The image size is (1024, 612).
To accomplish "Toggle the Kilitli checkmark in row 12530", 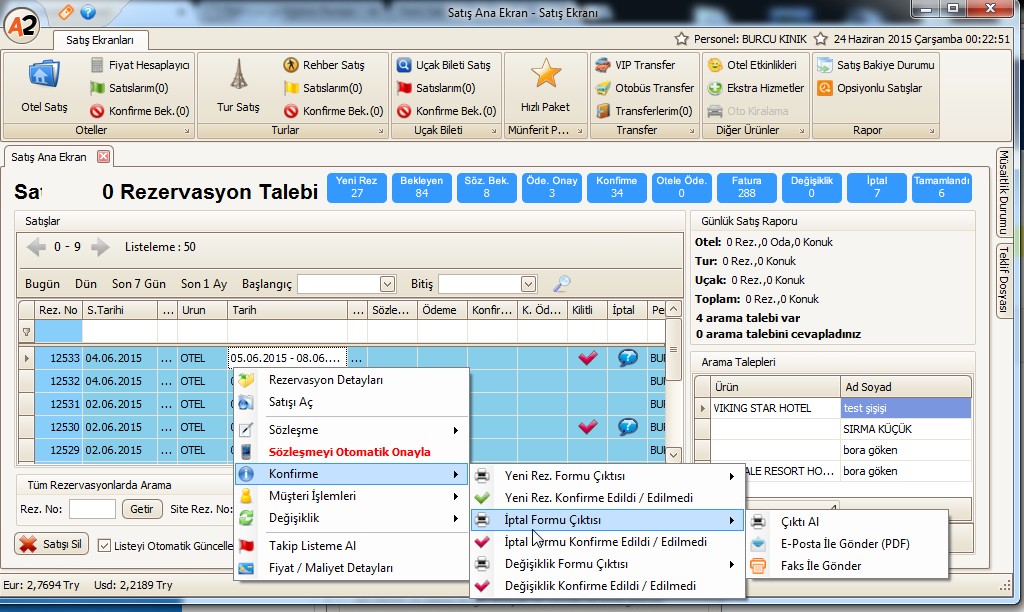I will [588, 427].
